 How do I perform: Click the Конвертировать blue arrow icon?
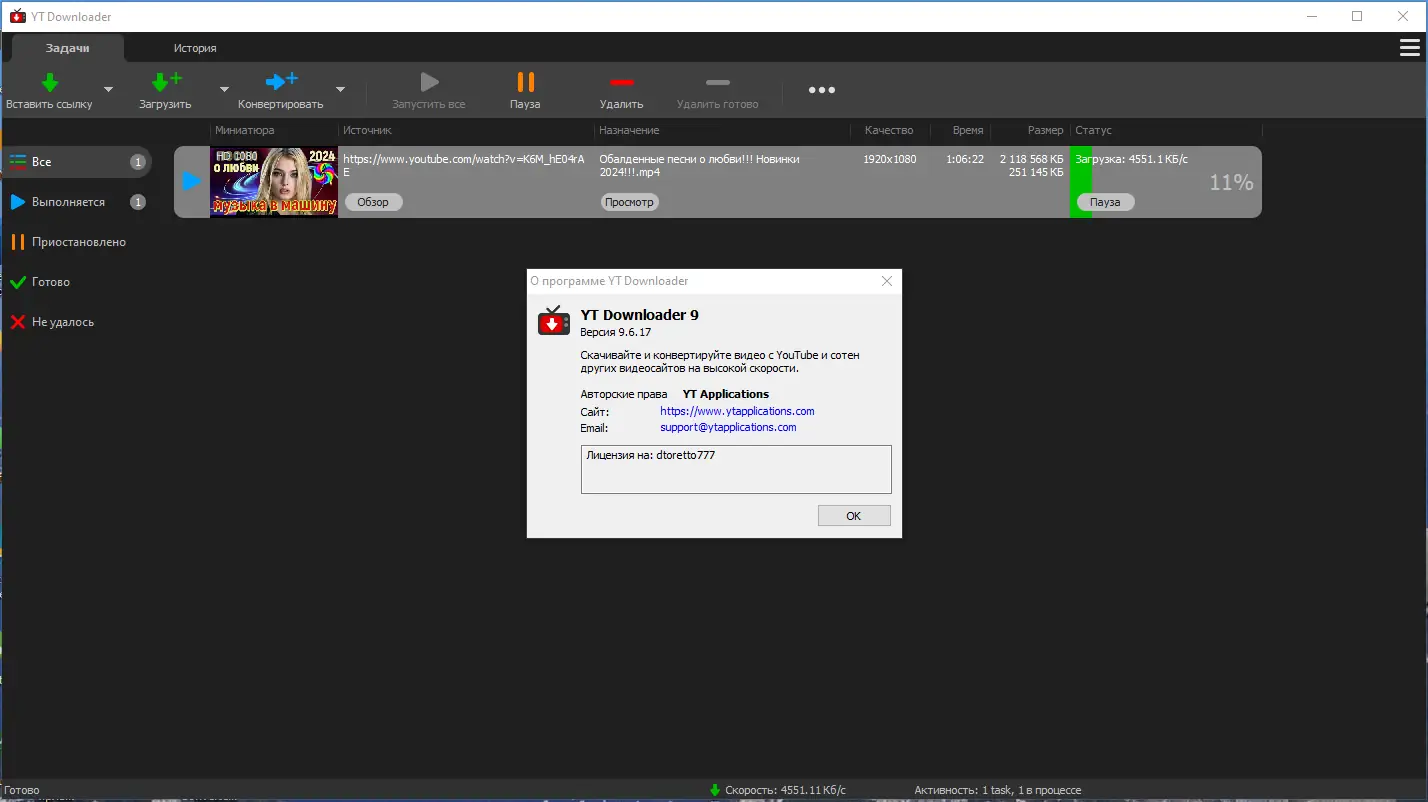click(281, 82)
